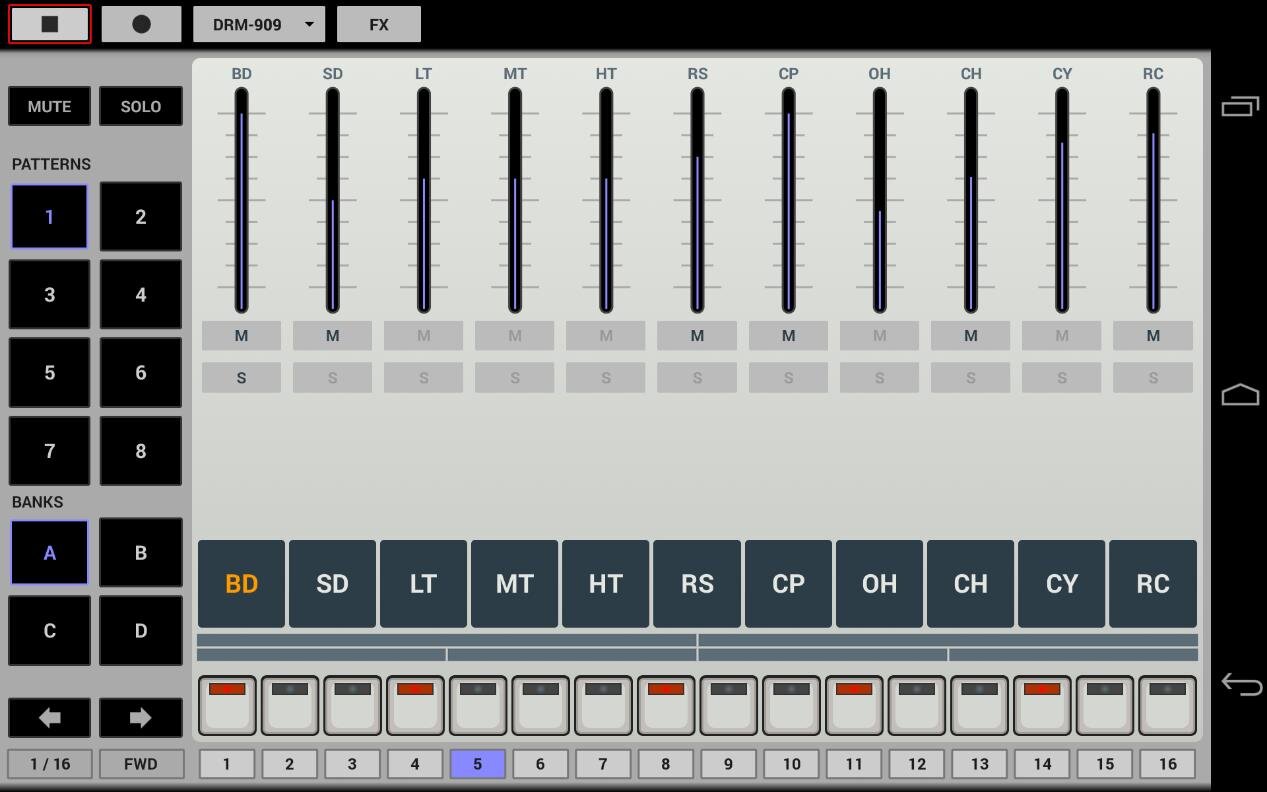
Task: Click the left arrow navigation icon
Action: (x=49, y=717)
